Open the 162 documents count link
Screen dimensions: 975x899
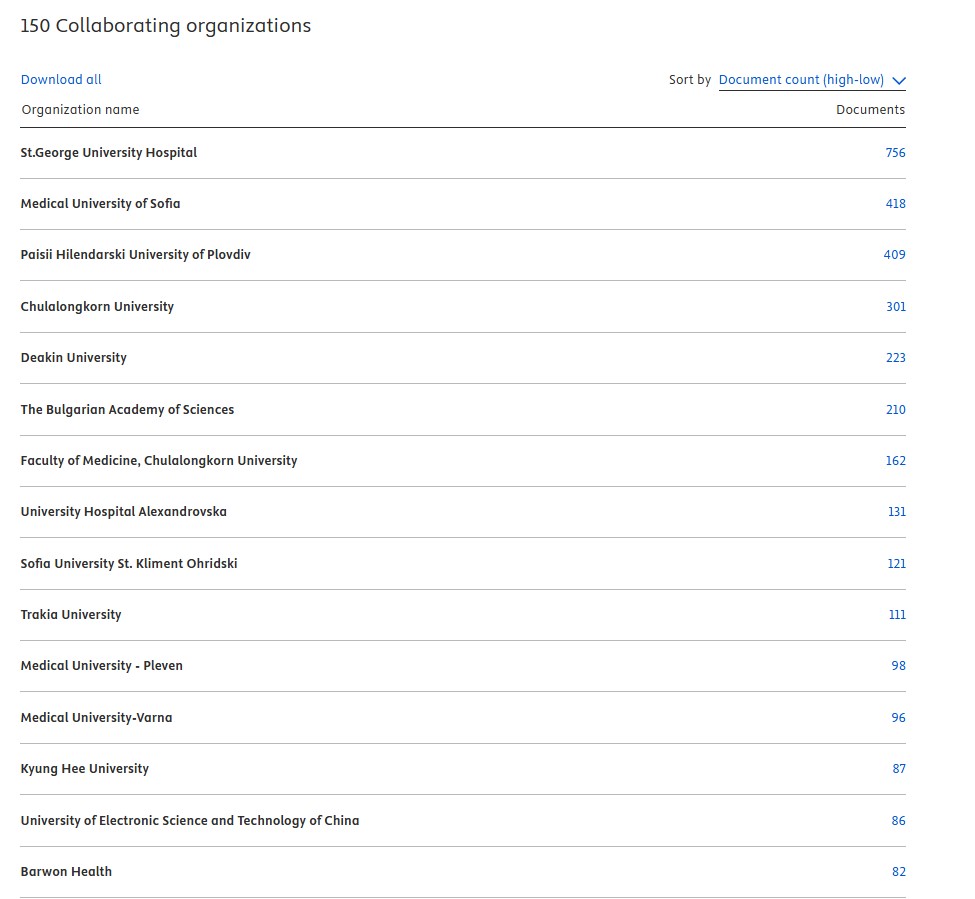click(x=895, y=461)
